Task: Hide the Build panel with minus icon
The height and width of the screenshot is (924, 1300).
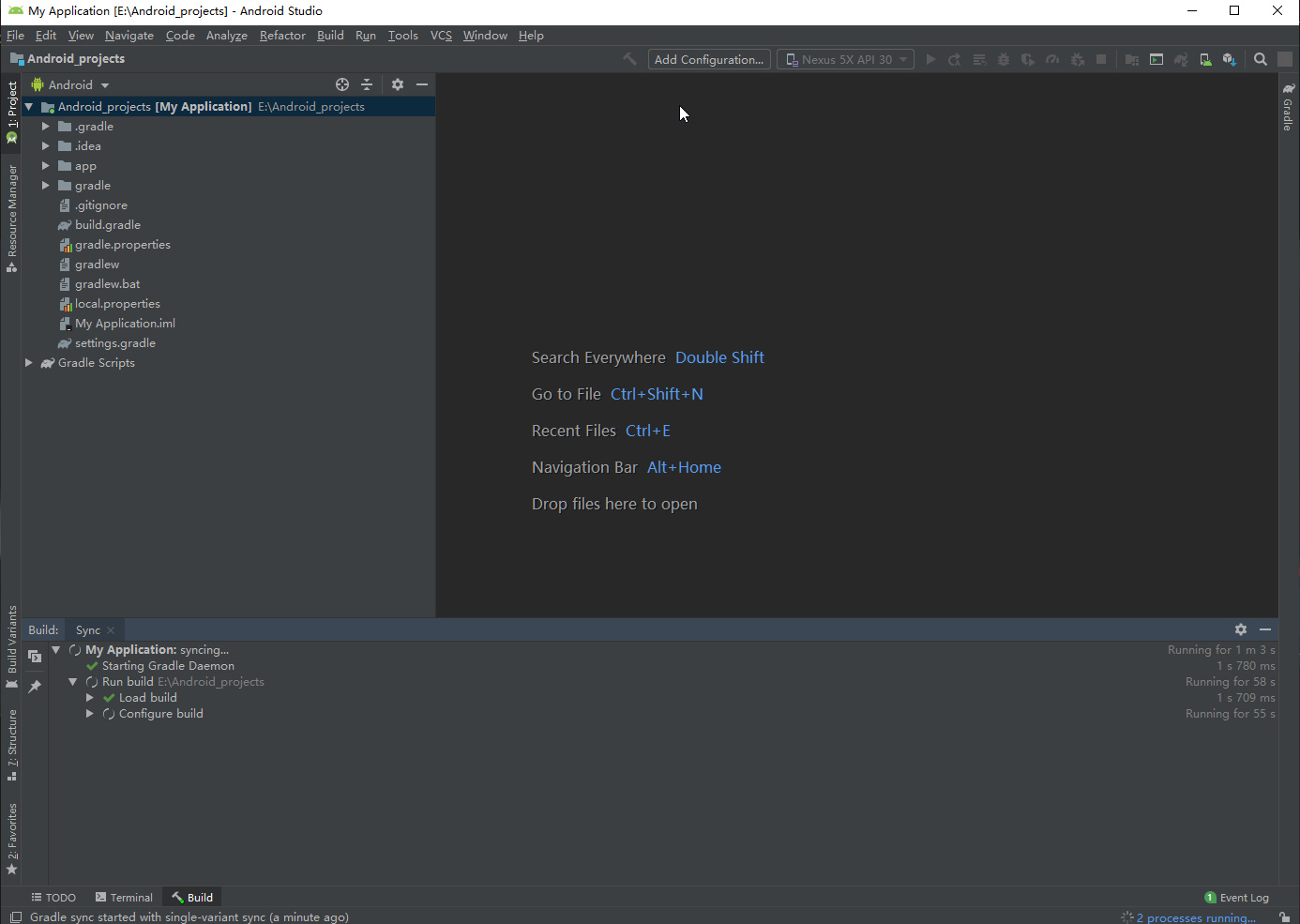Action: point(1265,629)
